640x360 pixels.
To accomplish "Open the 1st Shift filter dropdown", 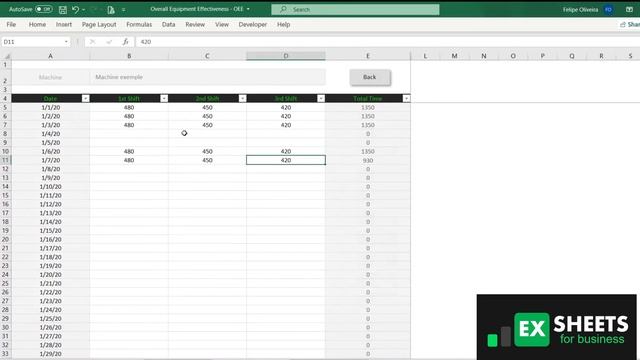I will click(164, 98).
